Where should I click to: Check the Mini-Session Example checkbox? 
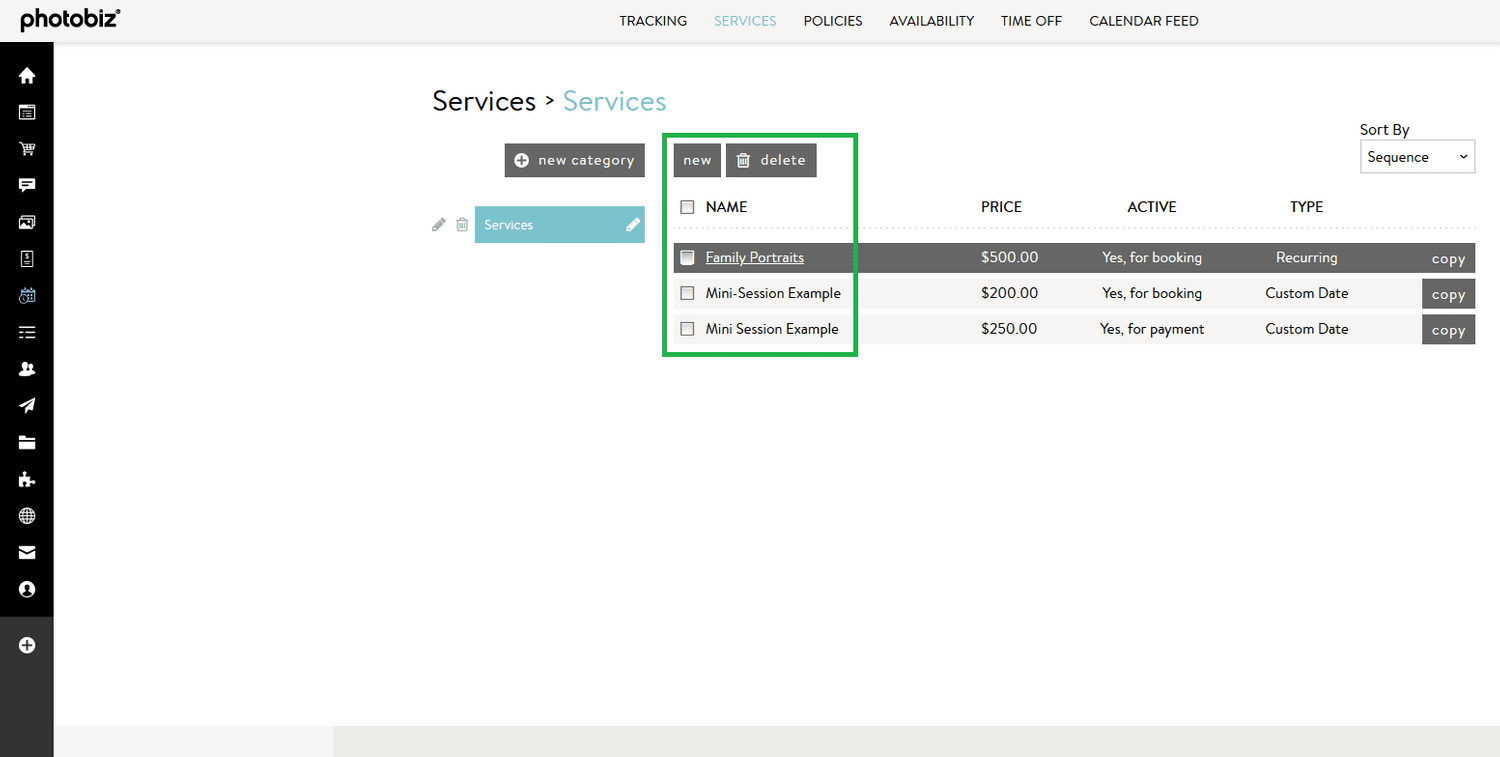(687, 293)
